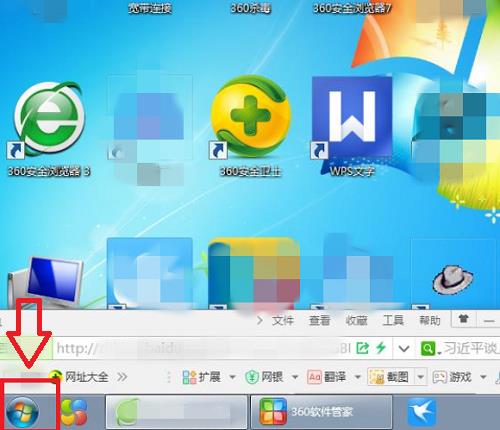The width and height of the screenshot is (500, 430).
Task: Click the skin shirt icon in browser
Action: point(463,319)
